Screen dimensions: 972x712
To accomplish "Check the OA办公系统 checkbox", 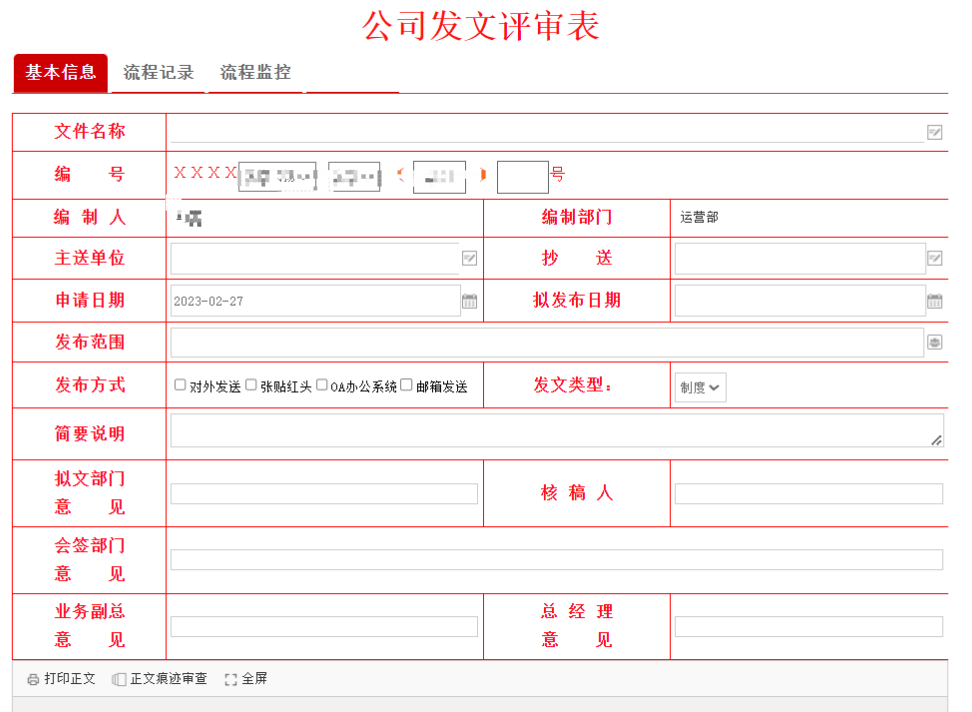I will (x=322, y=385).
